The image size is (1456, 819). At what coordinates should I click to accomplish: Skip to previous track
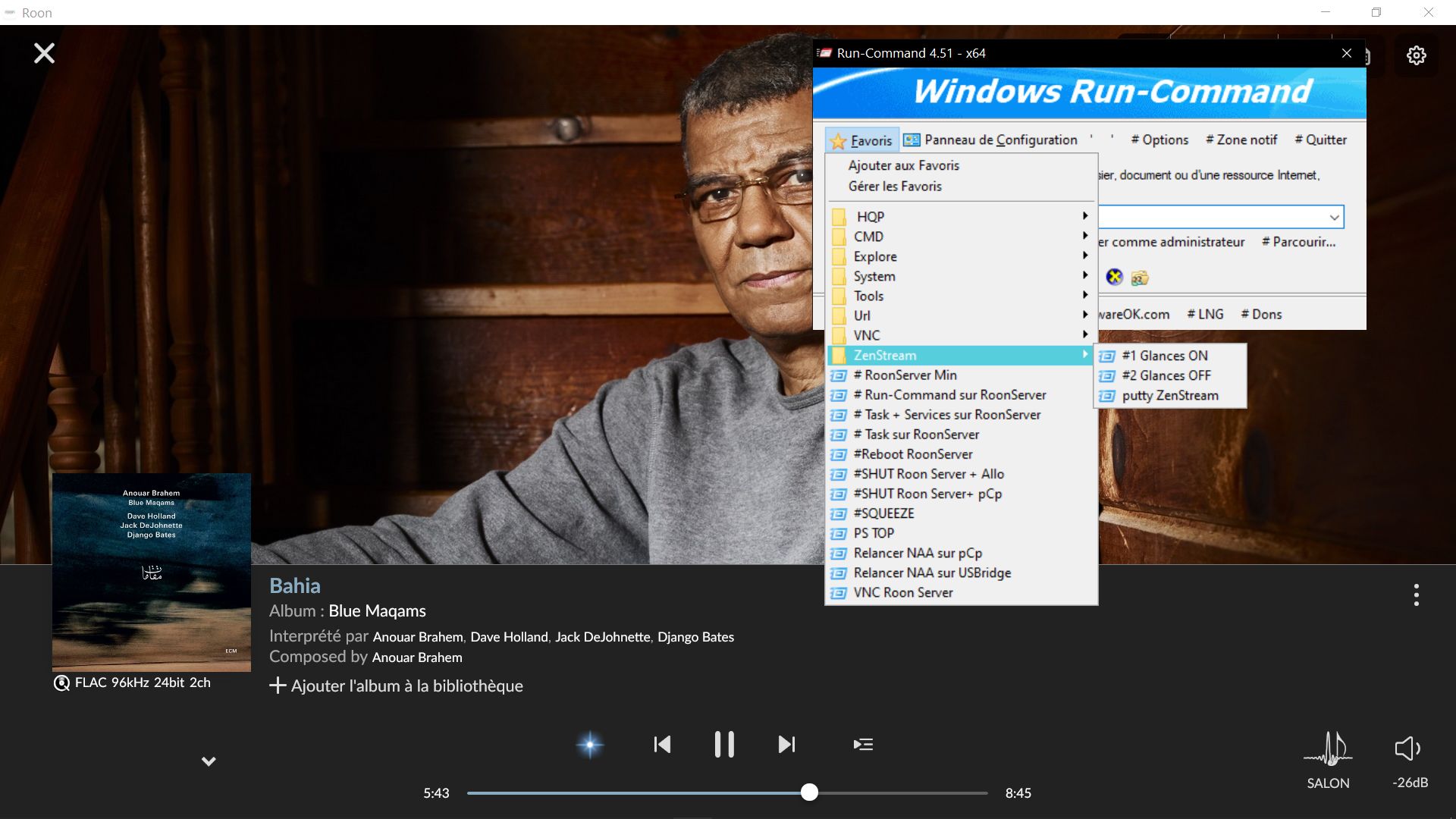click(662, 745)
